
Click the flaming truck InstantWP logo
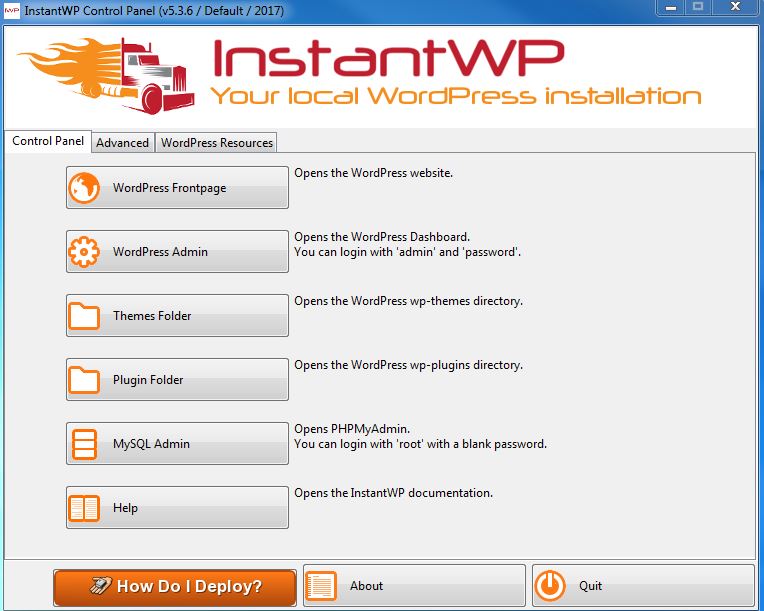point(107,76)
